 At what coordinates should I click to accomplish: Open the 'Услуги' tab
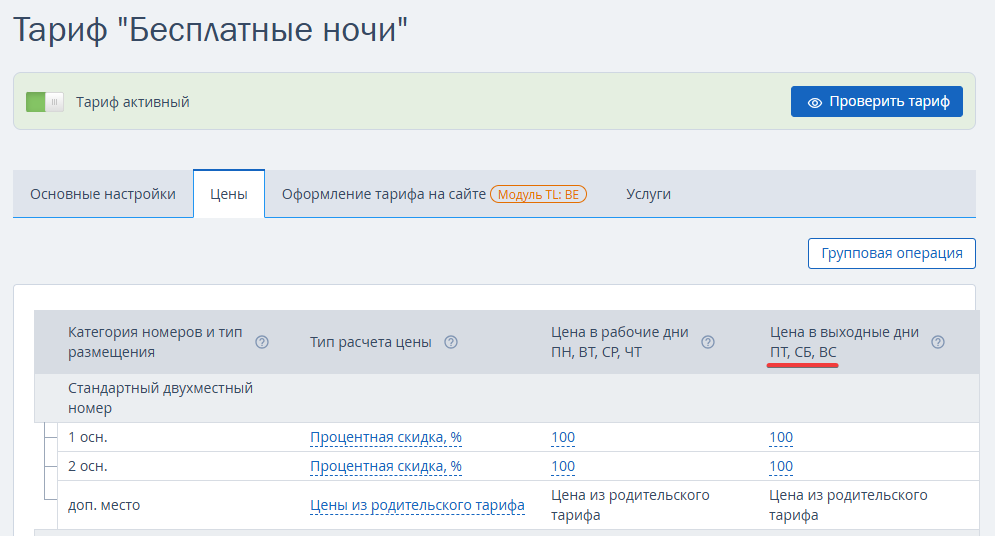click(x=648, y=194)
